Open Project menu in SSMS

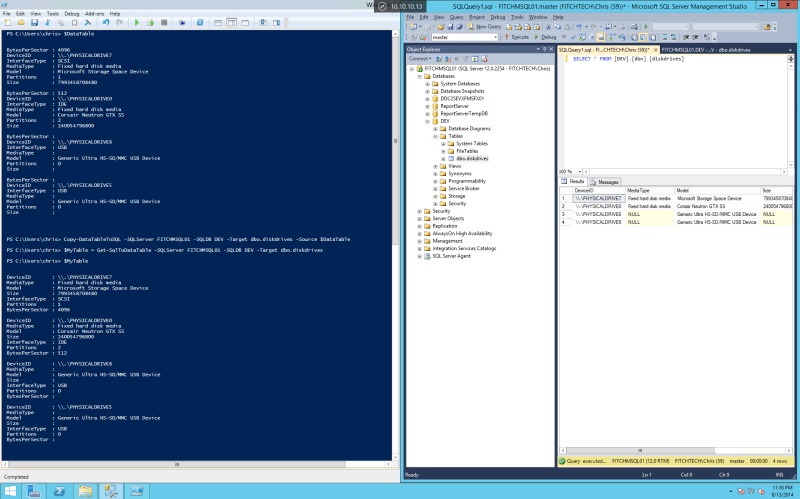coord(477,17)
